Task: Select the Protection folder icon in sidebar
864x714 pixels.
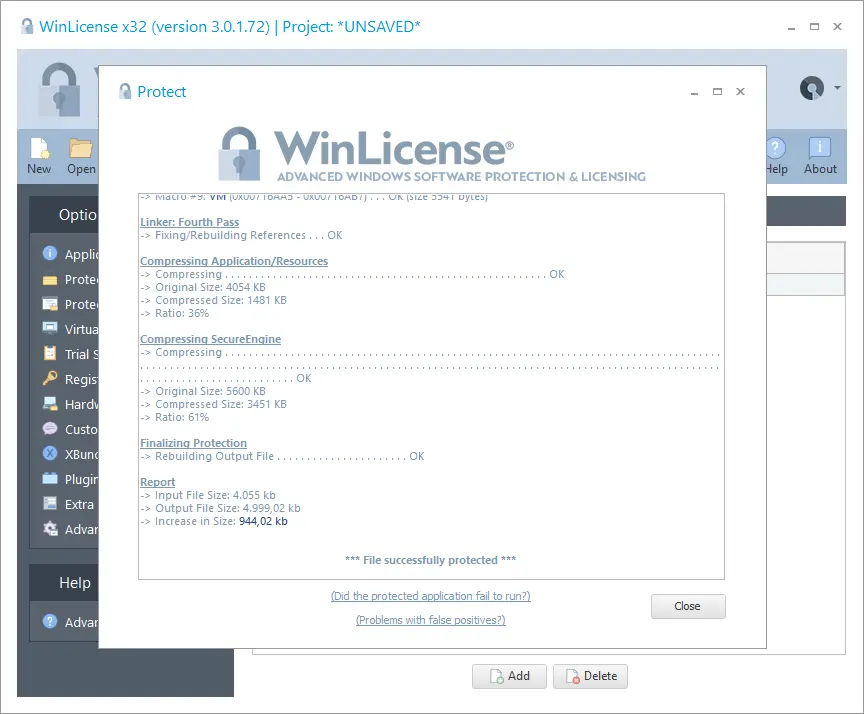Action: pos(50,280)
